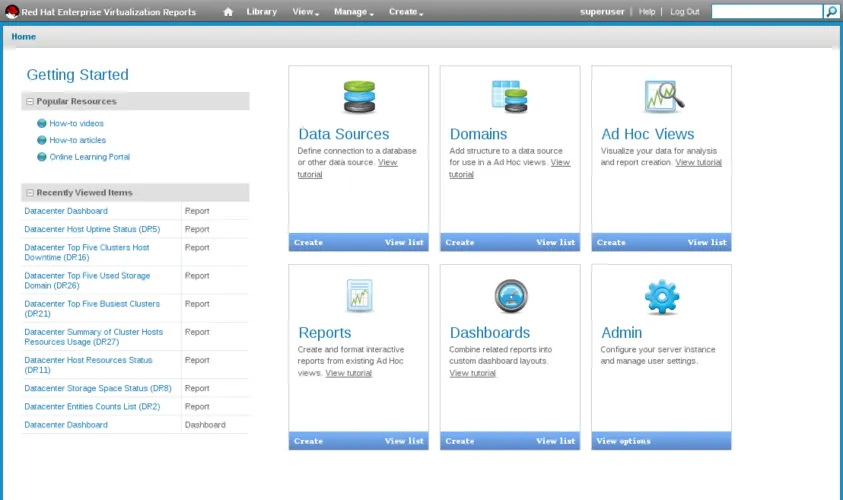Open Datacenter Storage Space Status (DR8)
This screenshot has height=500, width=843.
pyautogui.click(x=98, y=388)
